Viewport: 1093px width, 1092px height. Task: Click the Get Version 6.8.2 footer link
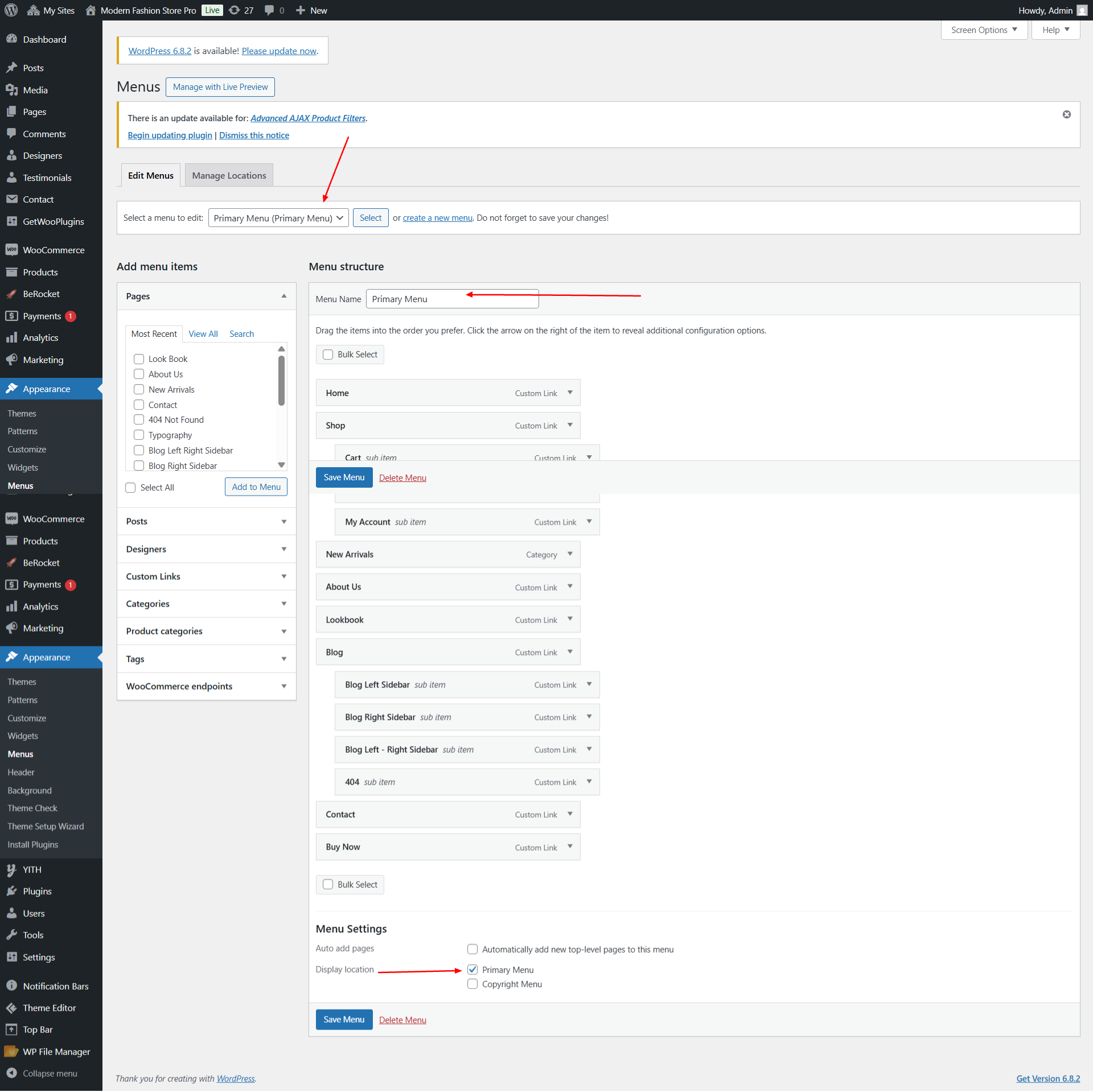[1048, 1078]
